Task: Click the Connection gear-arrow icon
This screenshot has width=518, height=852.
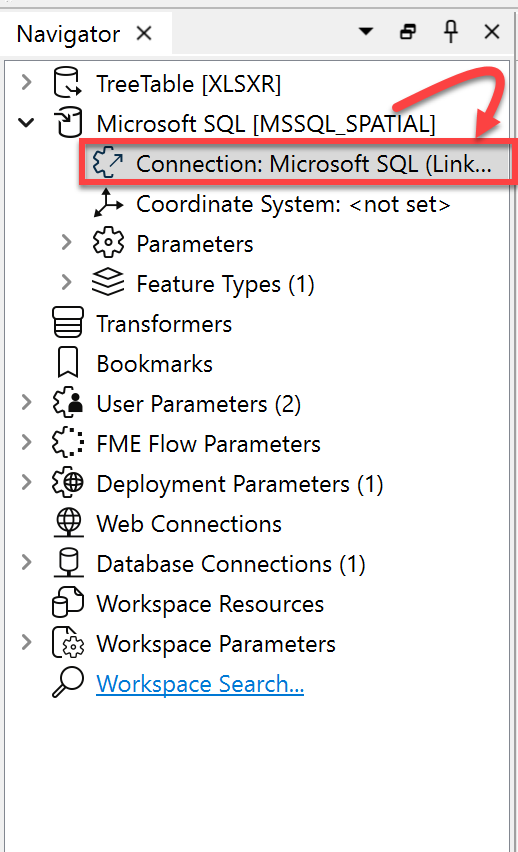Action: 108,162
